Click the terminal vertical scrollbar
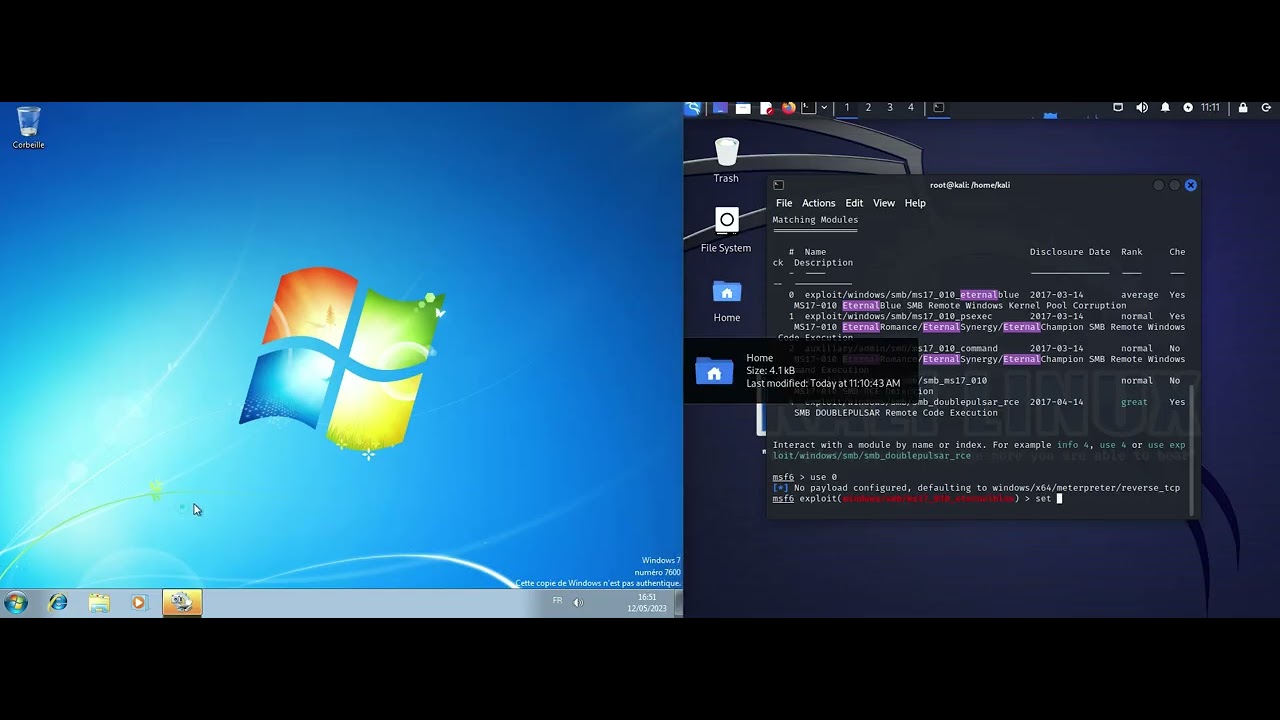This screenshot has height=720, width=1280. 1192,450
